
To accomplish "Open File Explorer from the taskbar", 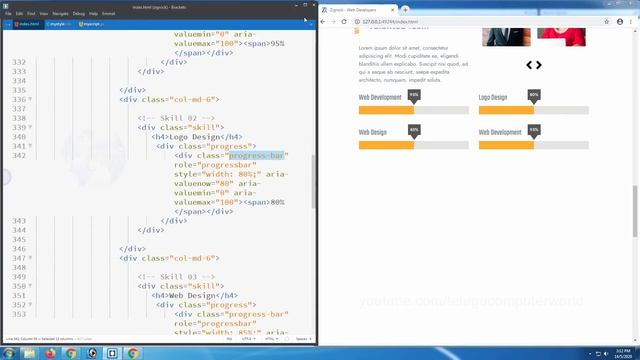I will click(29, 353).
